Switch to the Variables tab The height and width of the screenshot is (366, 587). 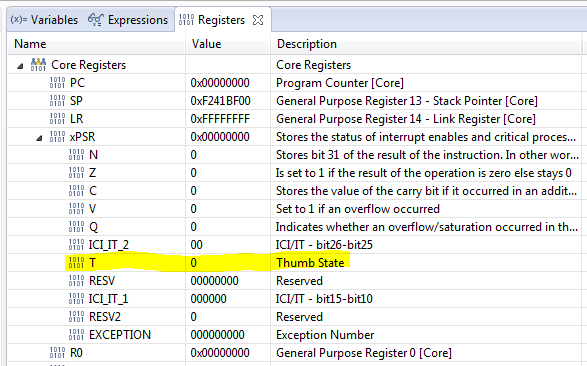click(x=45, y=19)
